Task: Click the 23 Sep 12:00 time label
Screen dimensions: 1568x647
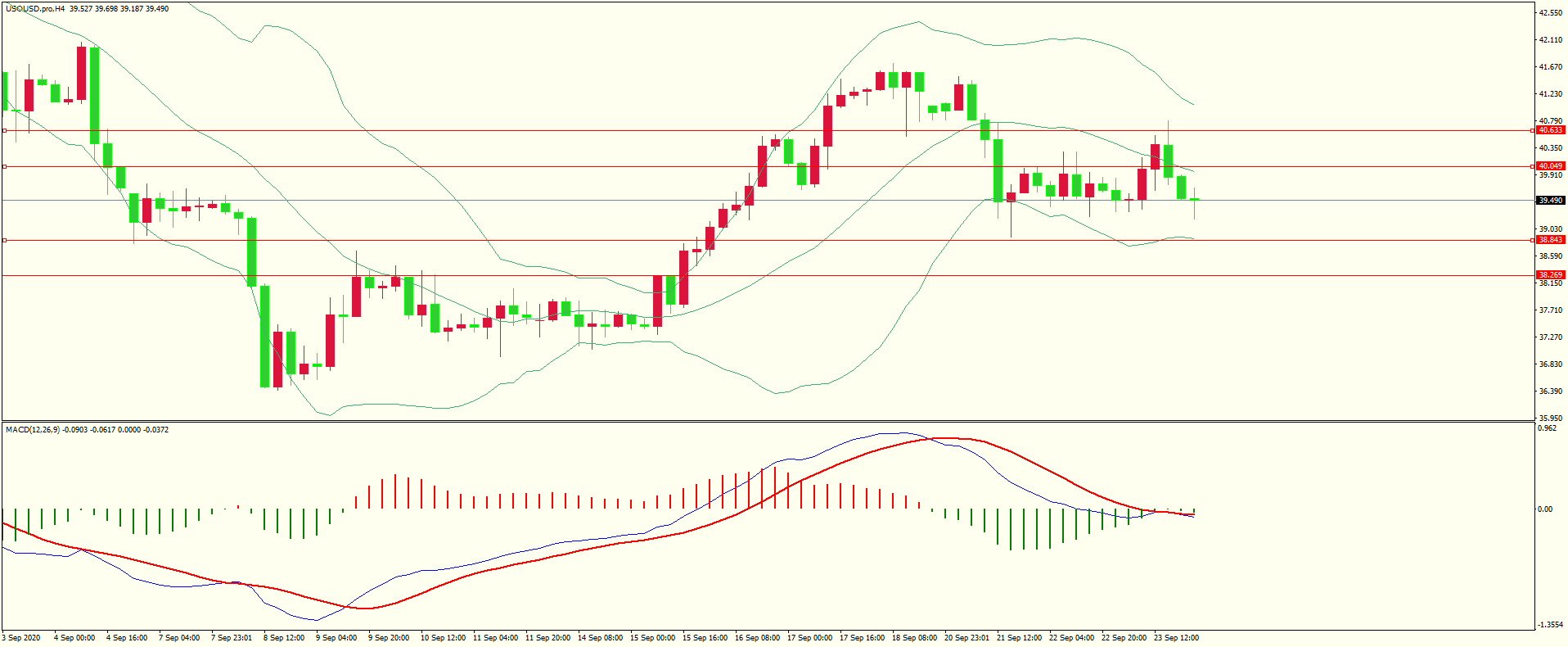Action: (1176, 638)
